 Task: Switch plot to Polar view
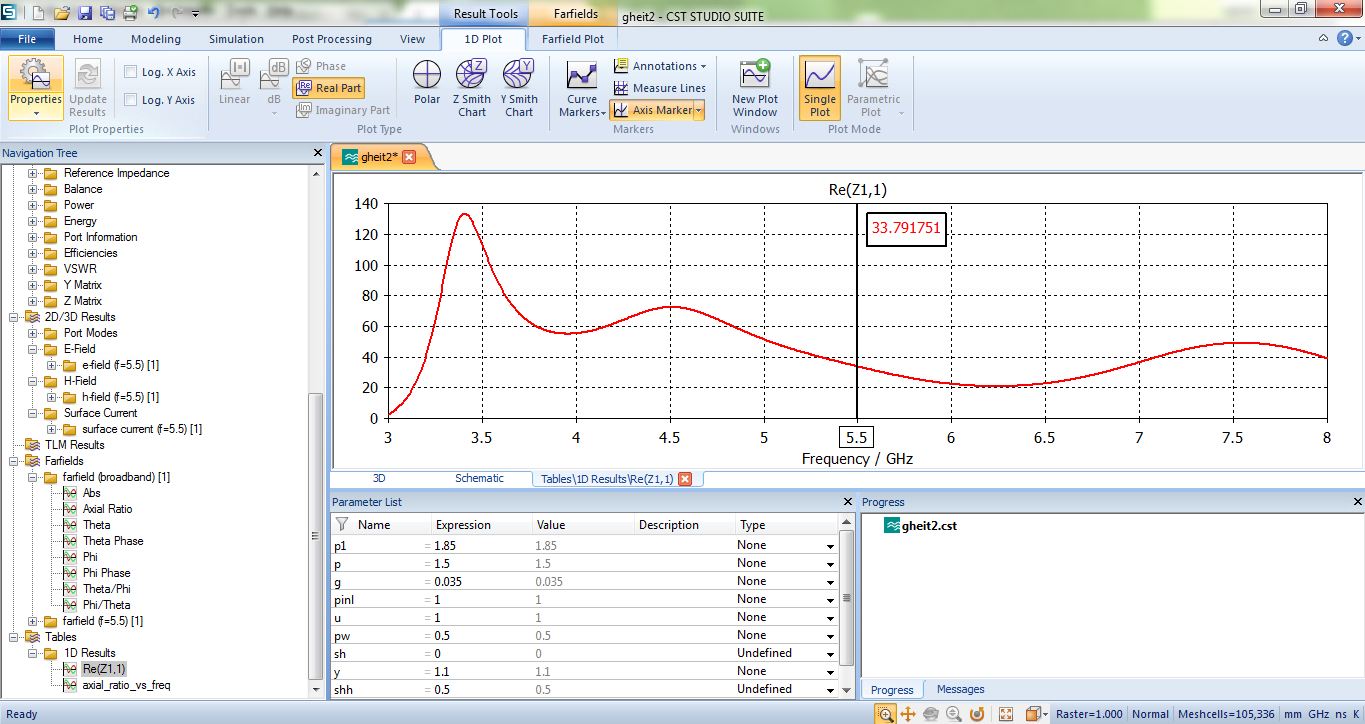427,82
